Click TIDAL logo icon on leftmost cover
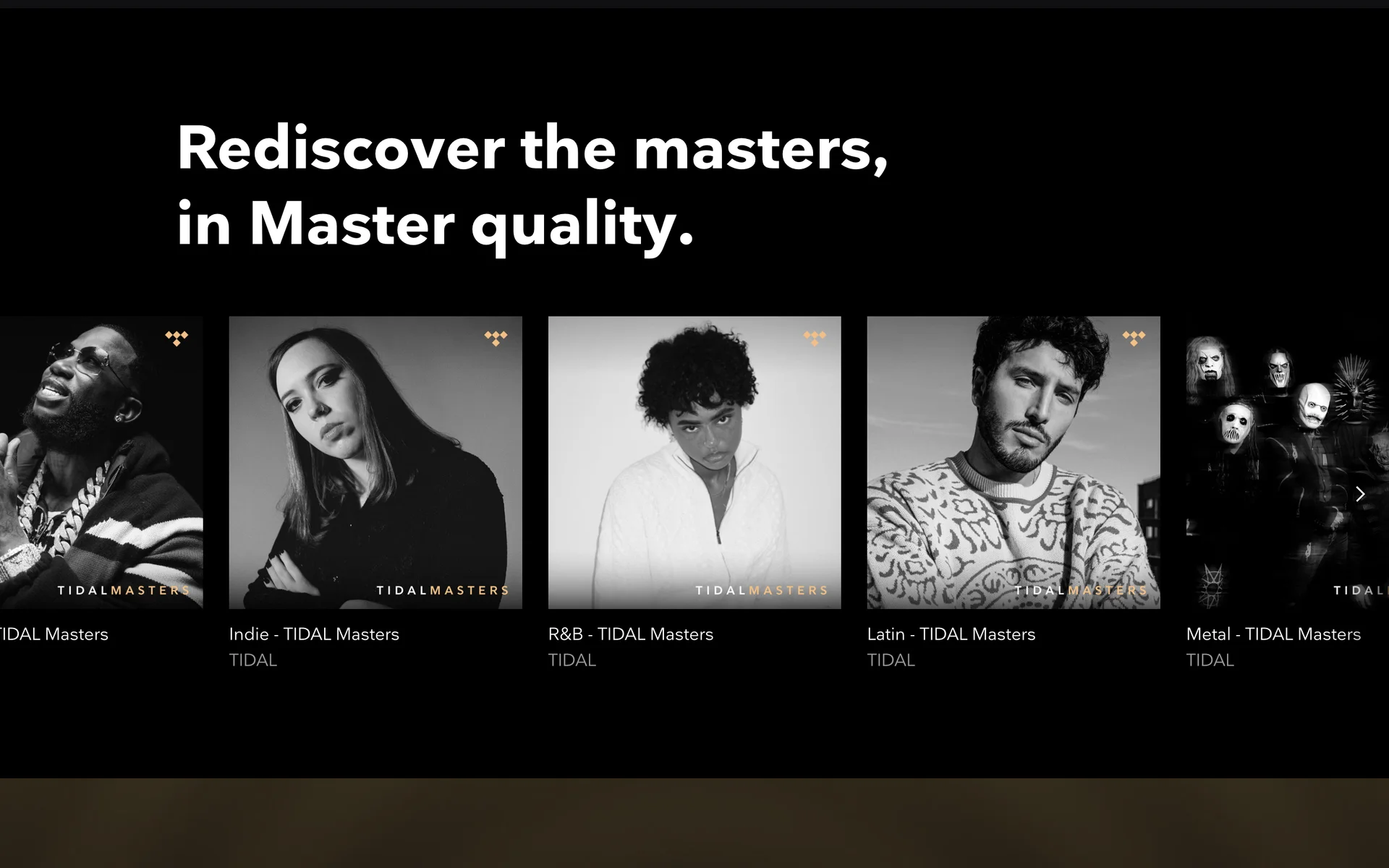 [177, 338]
